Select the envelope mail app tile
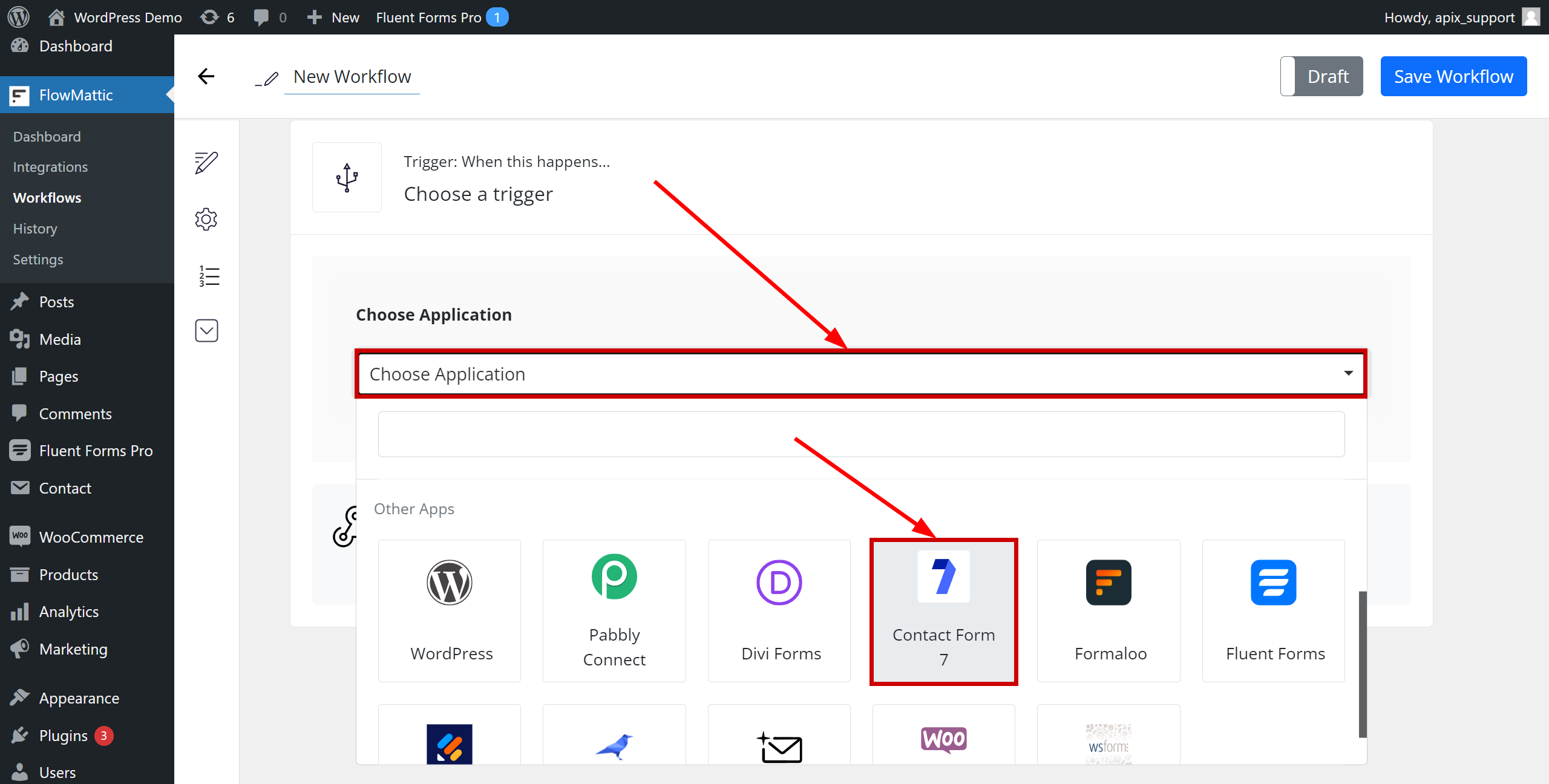 pos(779,734)
